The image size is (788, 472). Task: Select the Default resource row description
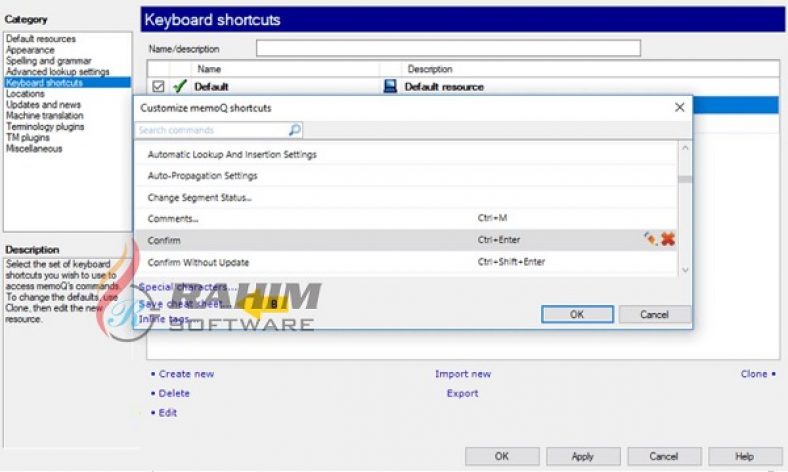pyautogui.click(x=444, y=87)
